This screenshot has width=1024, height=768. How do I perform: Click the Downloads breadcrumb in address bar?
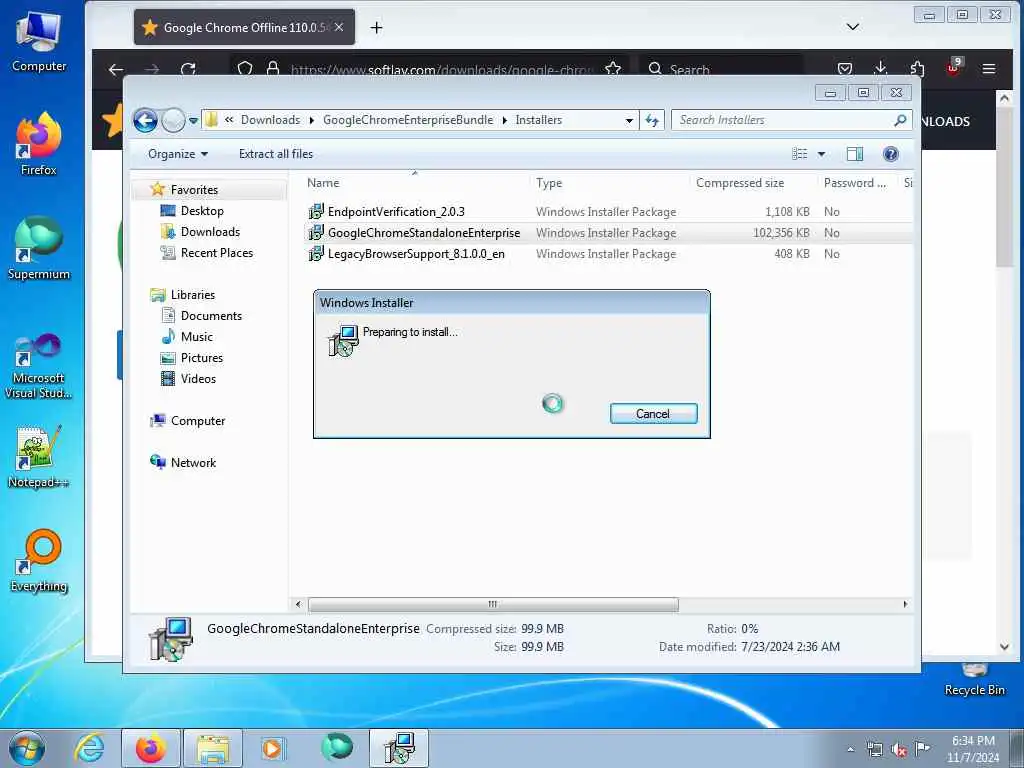[270, 120]
